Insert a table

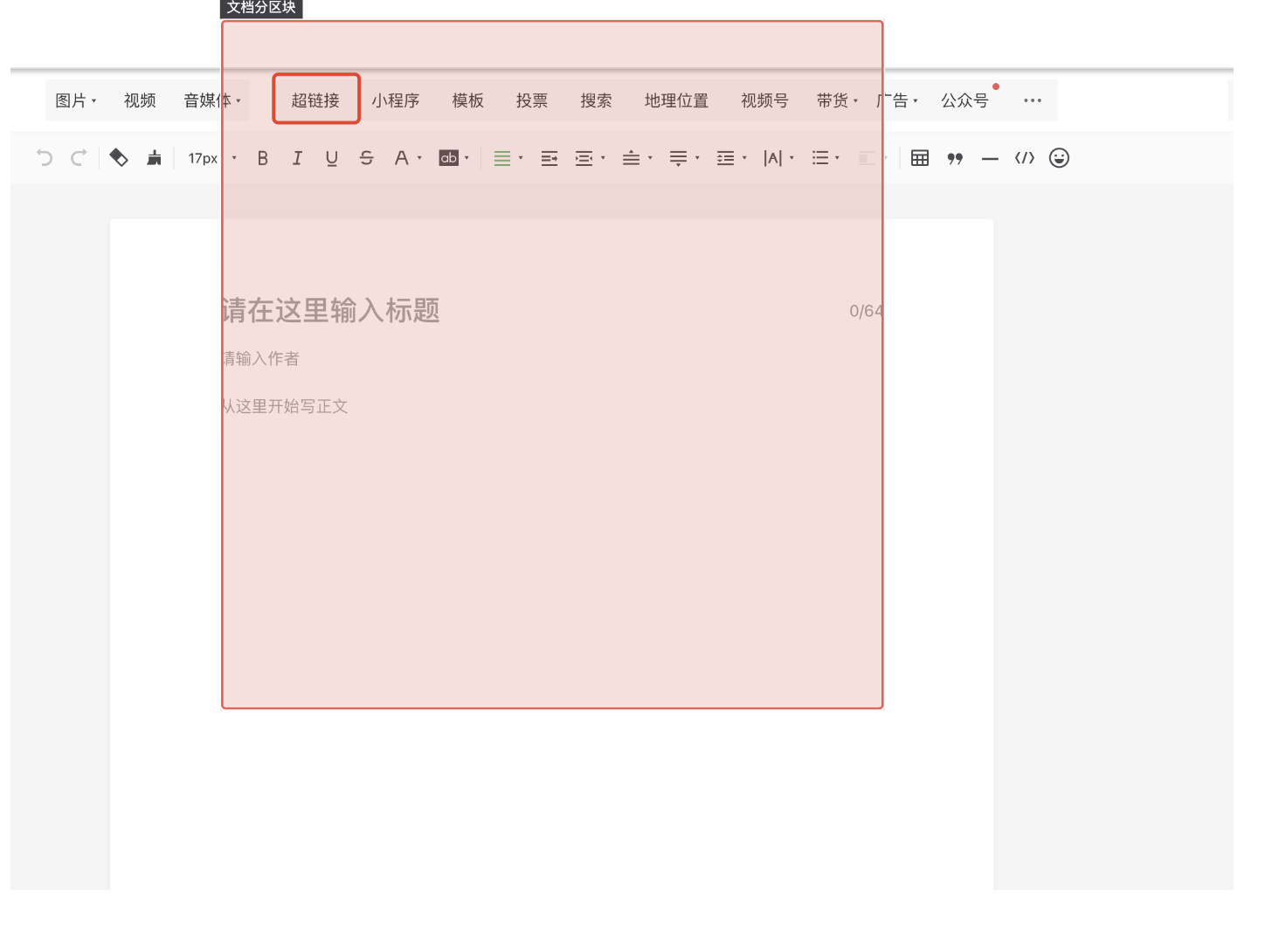[x=920, y=158]
